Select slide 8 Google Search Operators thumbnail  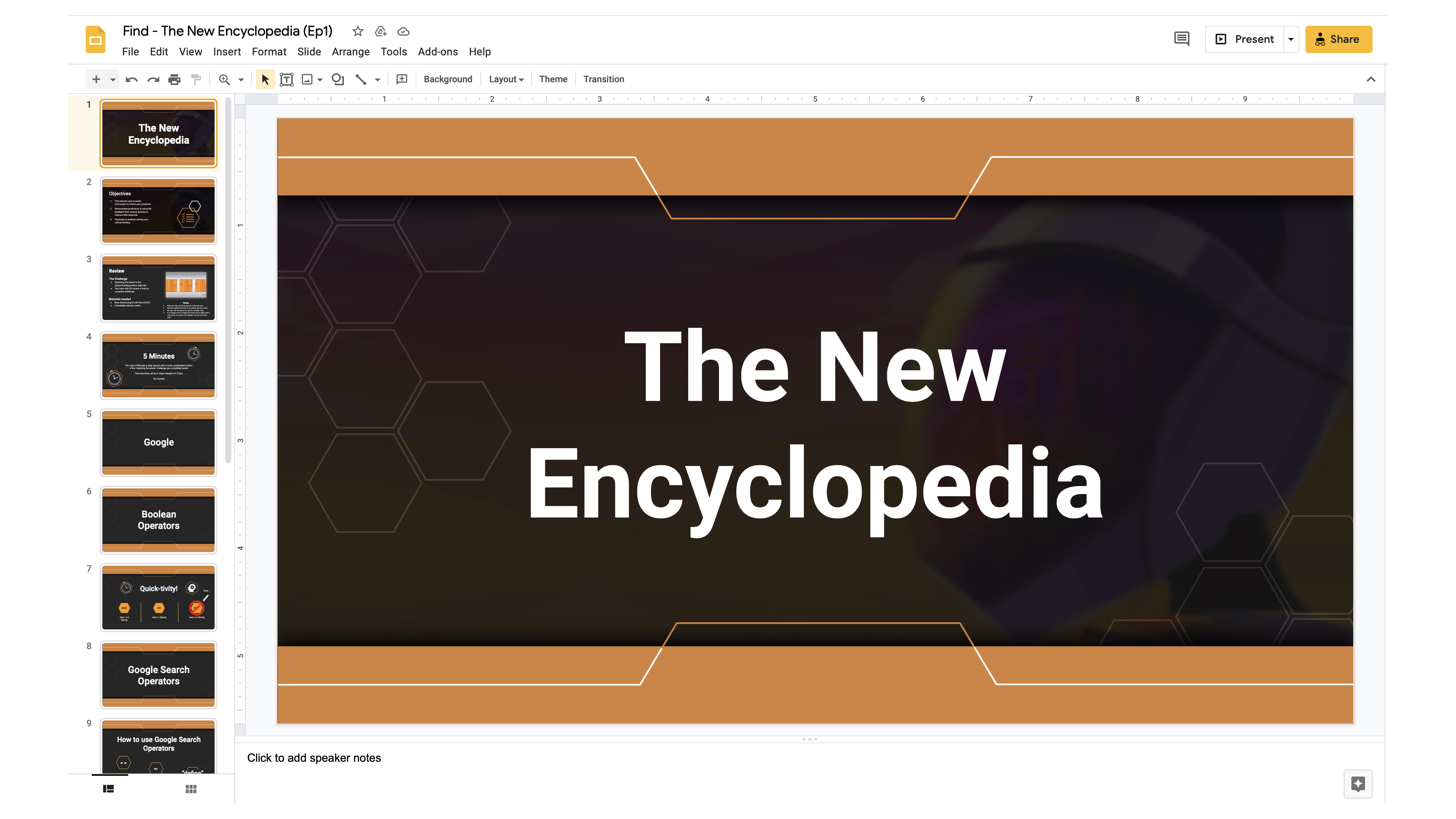158,675
